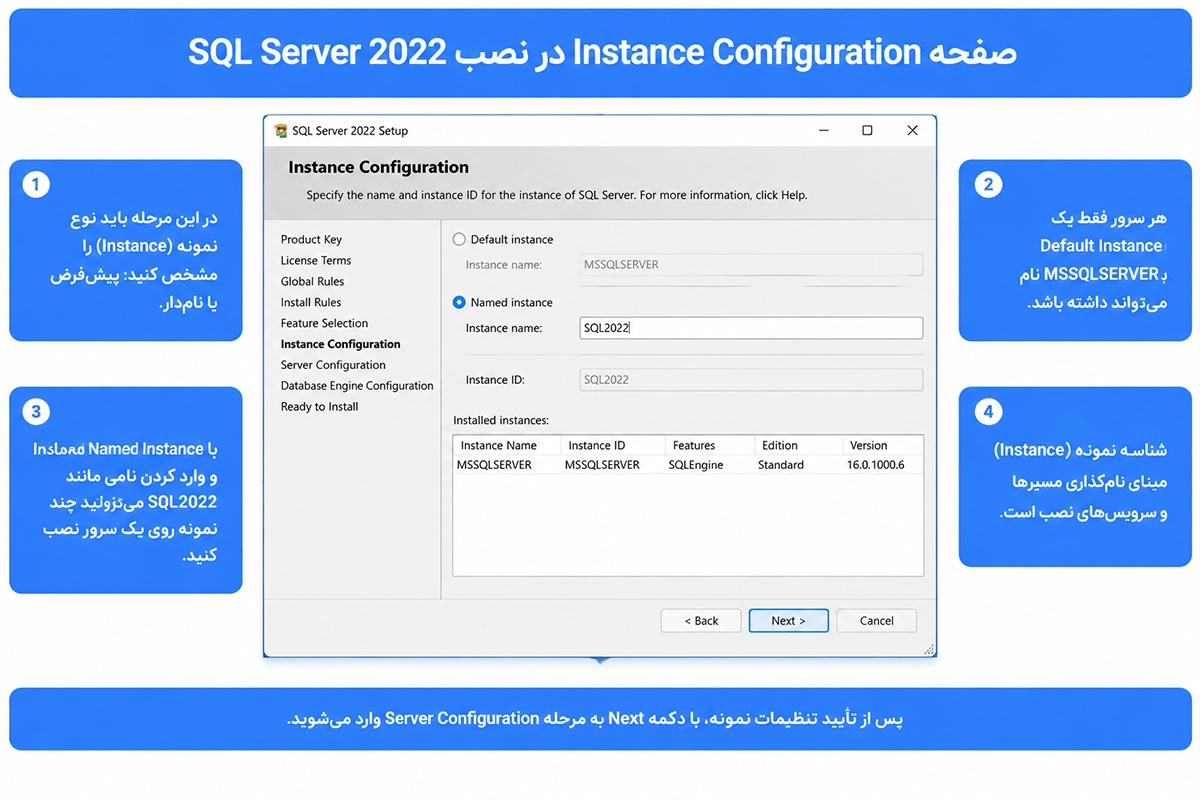
Task: Open the License Terms step
Action: pyautogui.click(x=316, y=261)
